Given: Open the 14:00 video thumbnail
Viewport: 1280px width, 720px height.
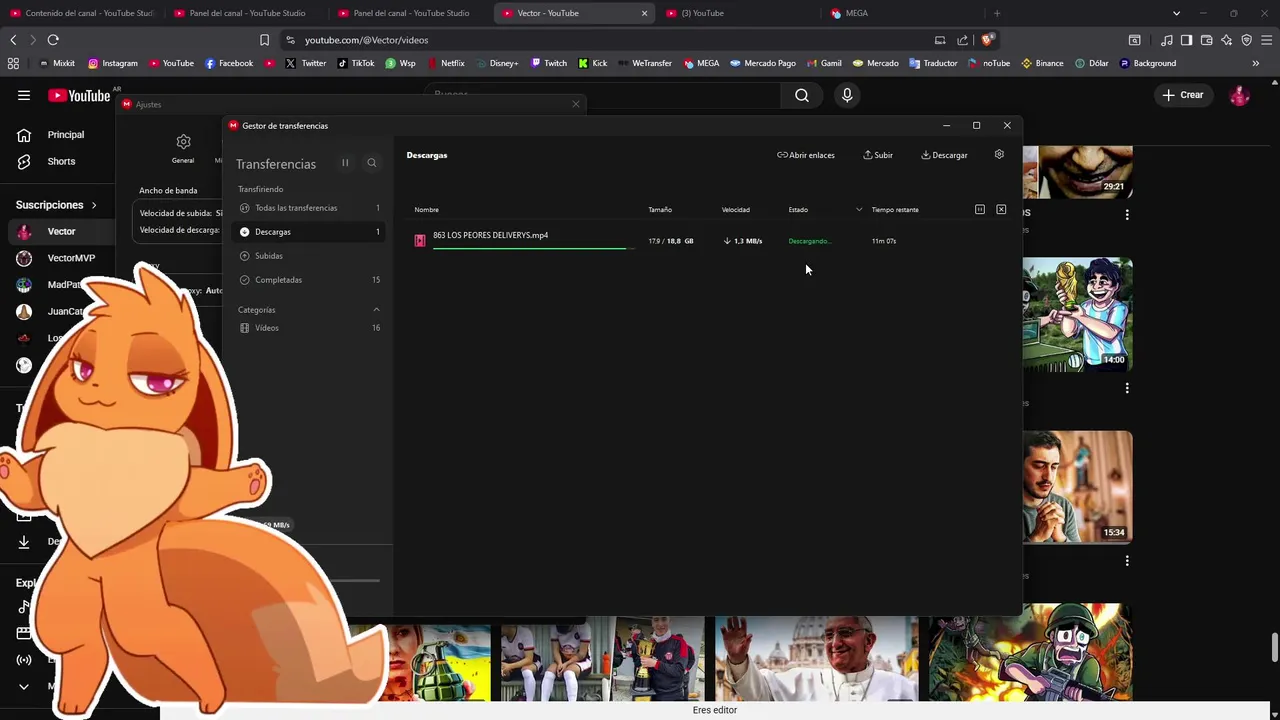Looking at the screenshot, I should 1077,314.
